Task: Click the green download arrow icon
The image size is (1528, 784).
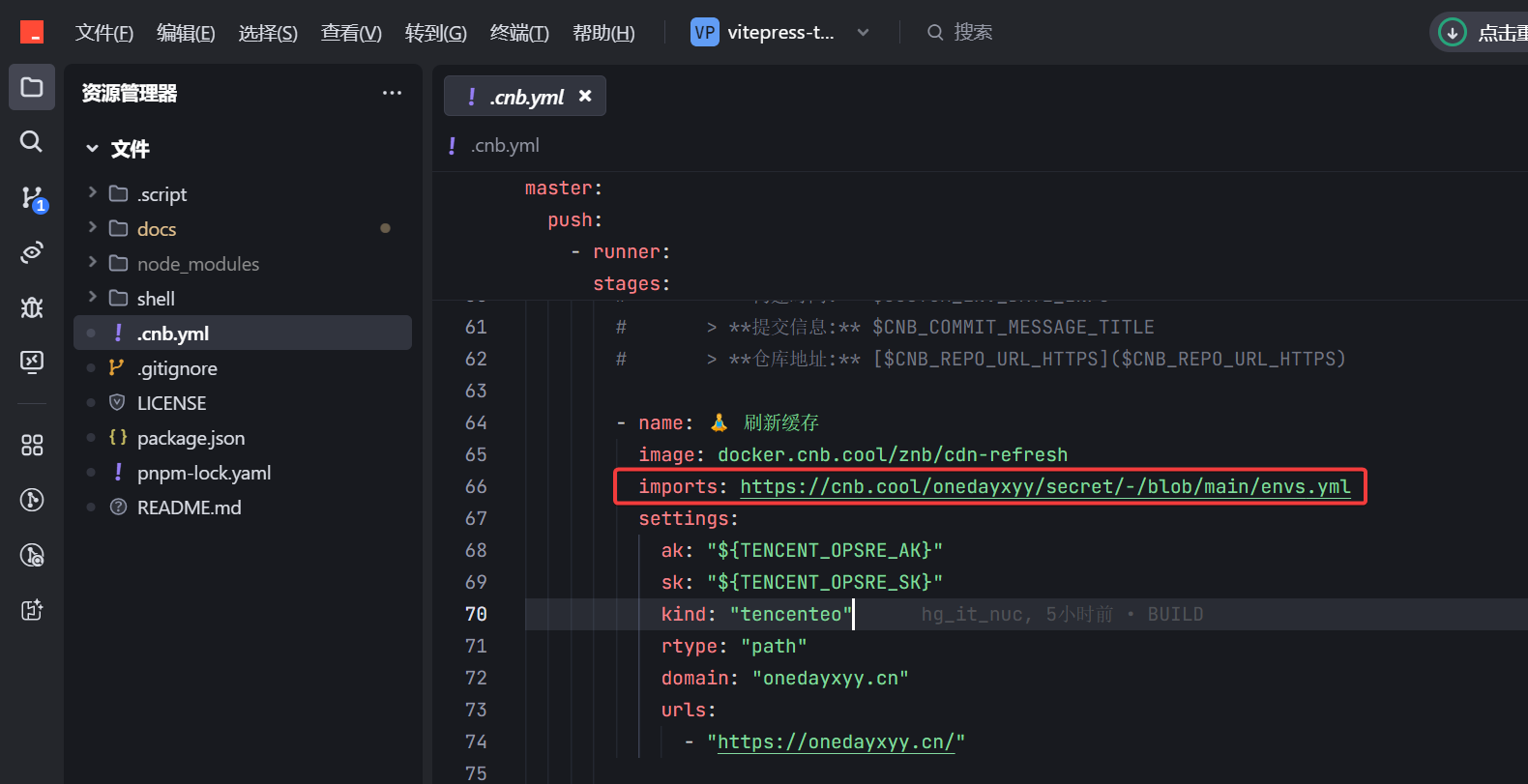Action: (x=1453, y=32)
